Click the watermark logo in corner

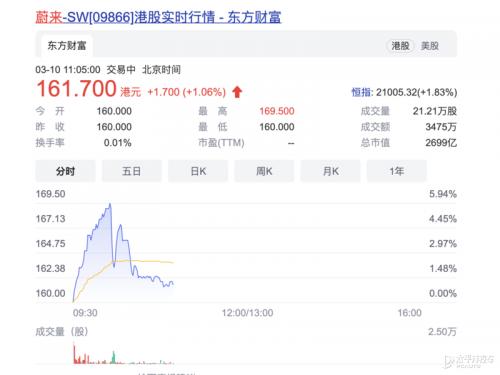(x=469, y=361)
